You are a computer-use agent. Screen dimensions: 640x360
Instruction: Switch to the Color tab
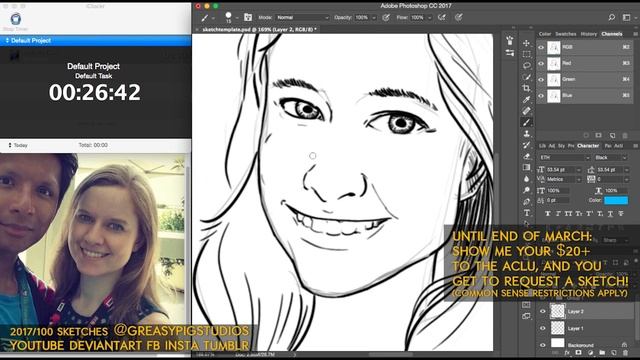click(x=545, y=34)
